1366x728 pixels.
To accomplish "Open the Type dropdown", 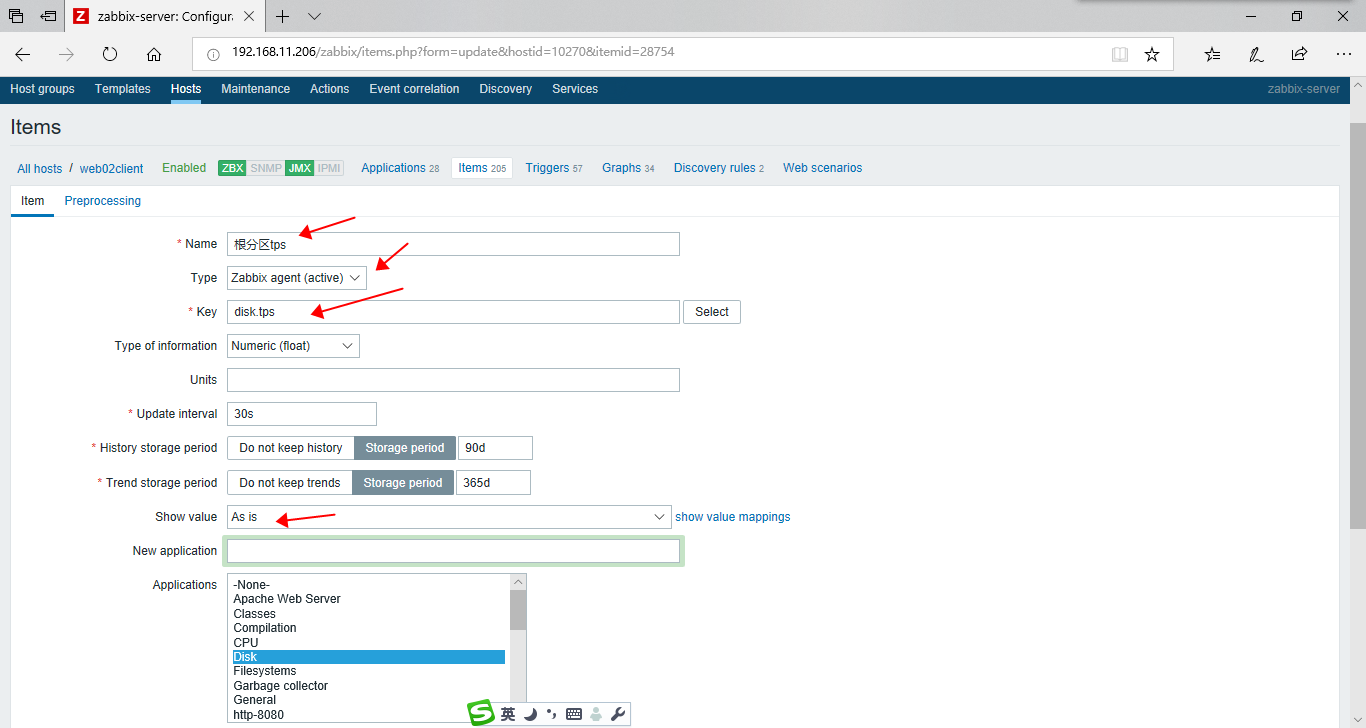I will coord(297,278).
